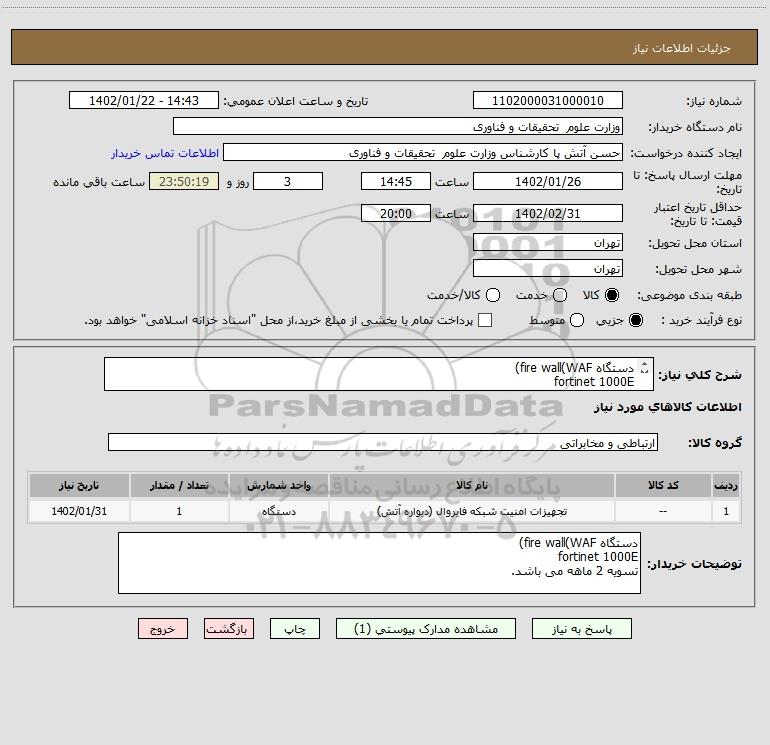Viewport: 770px width, 745px height.
Task: Click the validity time field 20:00
Action: tap(396, 213)
